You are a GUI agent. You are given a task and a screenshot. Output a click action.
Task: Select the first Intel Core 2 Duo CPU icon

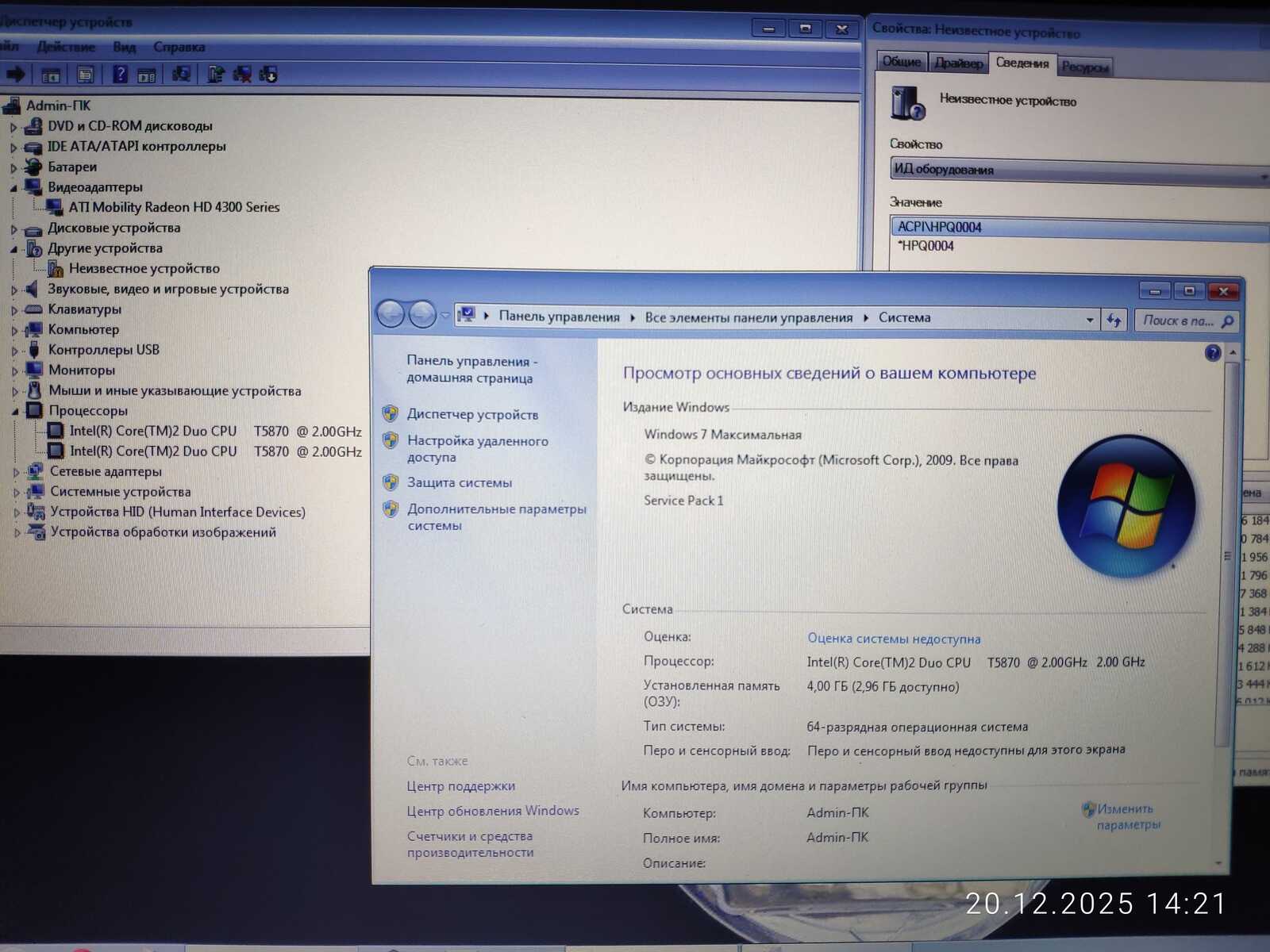click(x=56, y=431)
